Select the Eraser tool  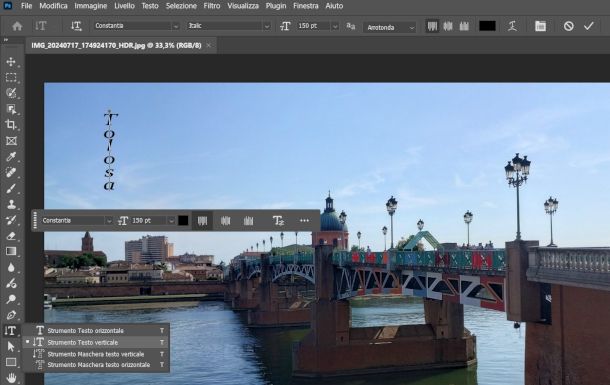point(11,236)
